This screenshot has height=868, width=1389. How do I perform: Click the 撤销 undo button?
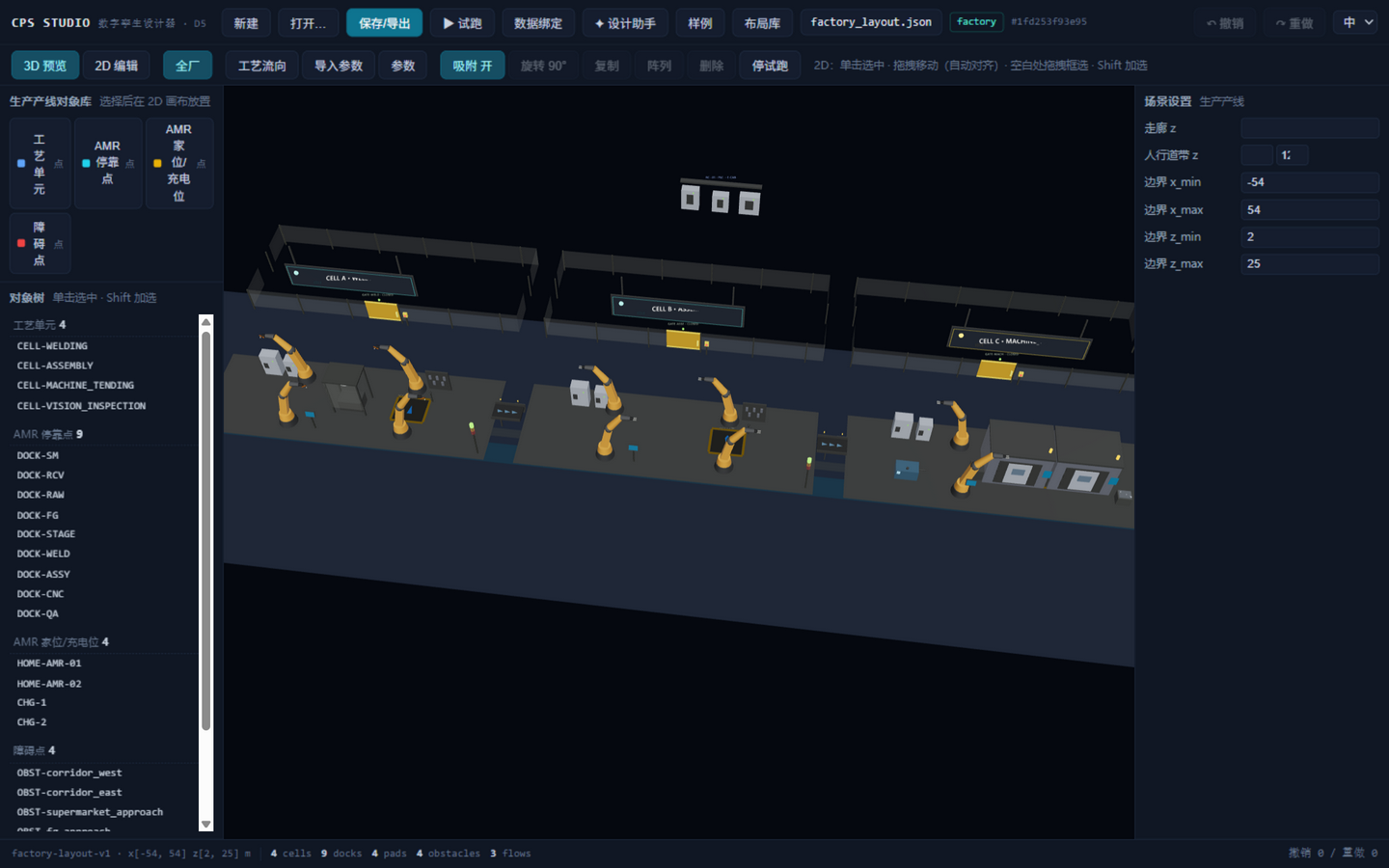click(x=1225, y=23)
